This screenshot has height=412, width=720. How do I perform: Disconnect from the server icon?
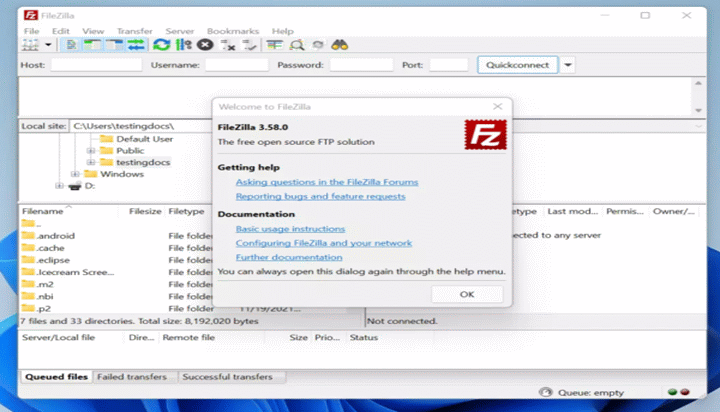point(228,45)
